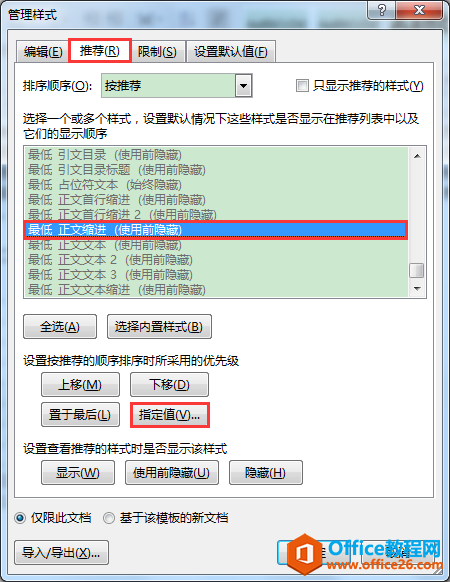Click the help question mark icon
The width and height of the screenshot is (450, 582).
[381, 10]
